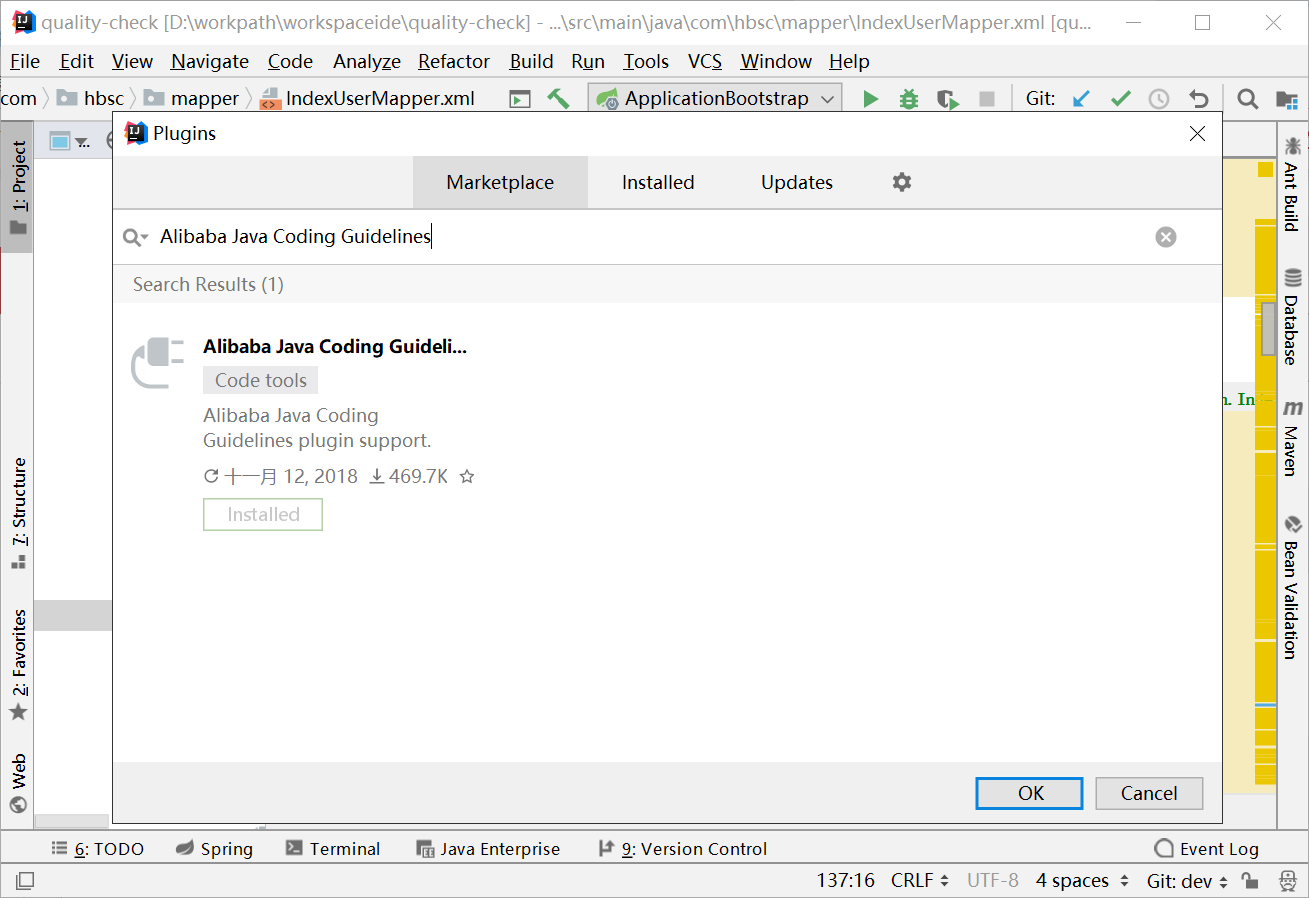Open the Project Structure icon in toolbar
This screenshot has height=898, width=1309.
(1286, 99)
